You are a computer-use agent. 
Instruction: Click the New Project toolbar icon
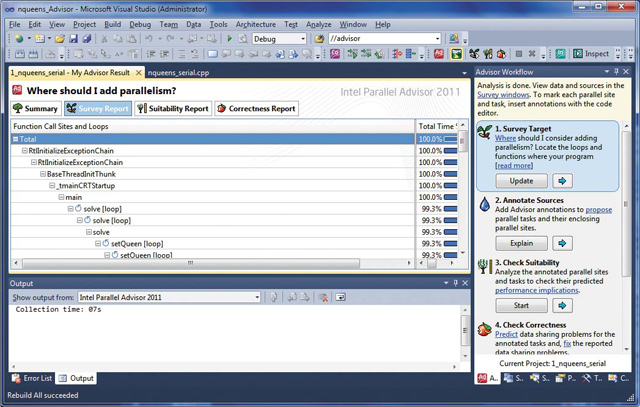click(x=19, y=39)
